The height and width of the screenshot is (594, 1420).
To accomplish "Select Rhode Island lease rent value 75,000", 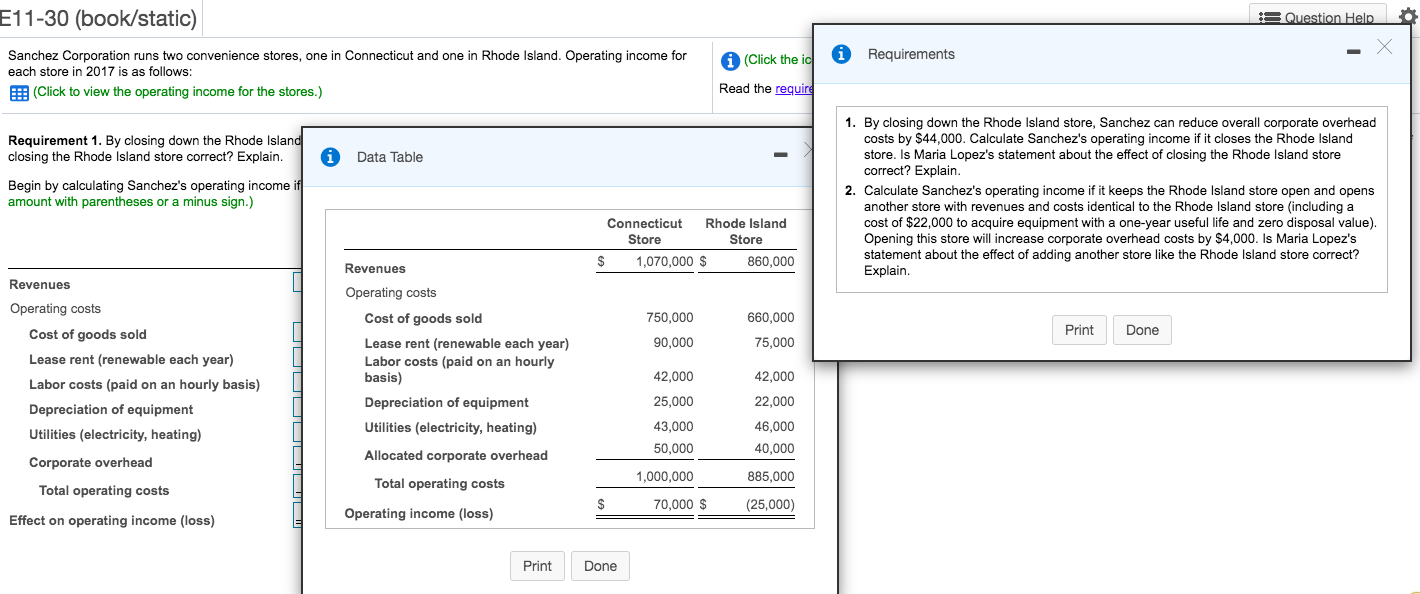I will [775, 343].
